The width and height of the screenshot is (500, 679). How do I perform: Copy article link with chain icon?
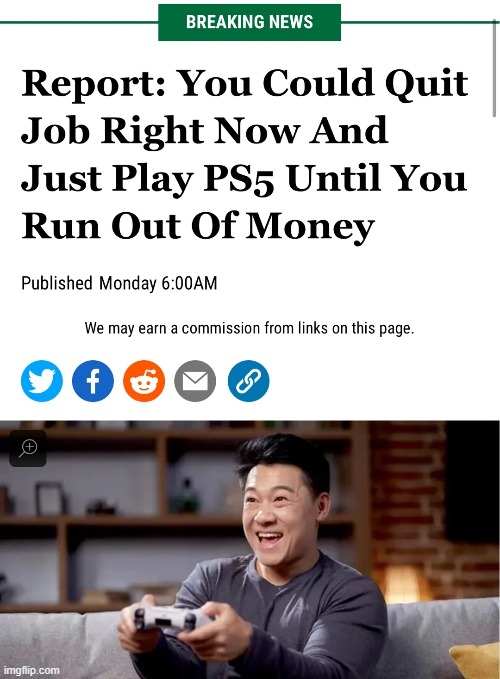tap(248, 381)
